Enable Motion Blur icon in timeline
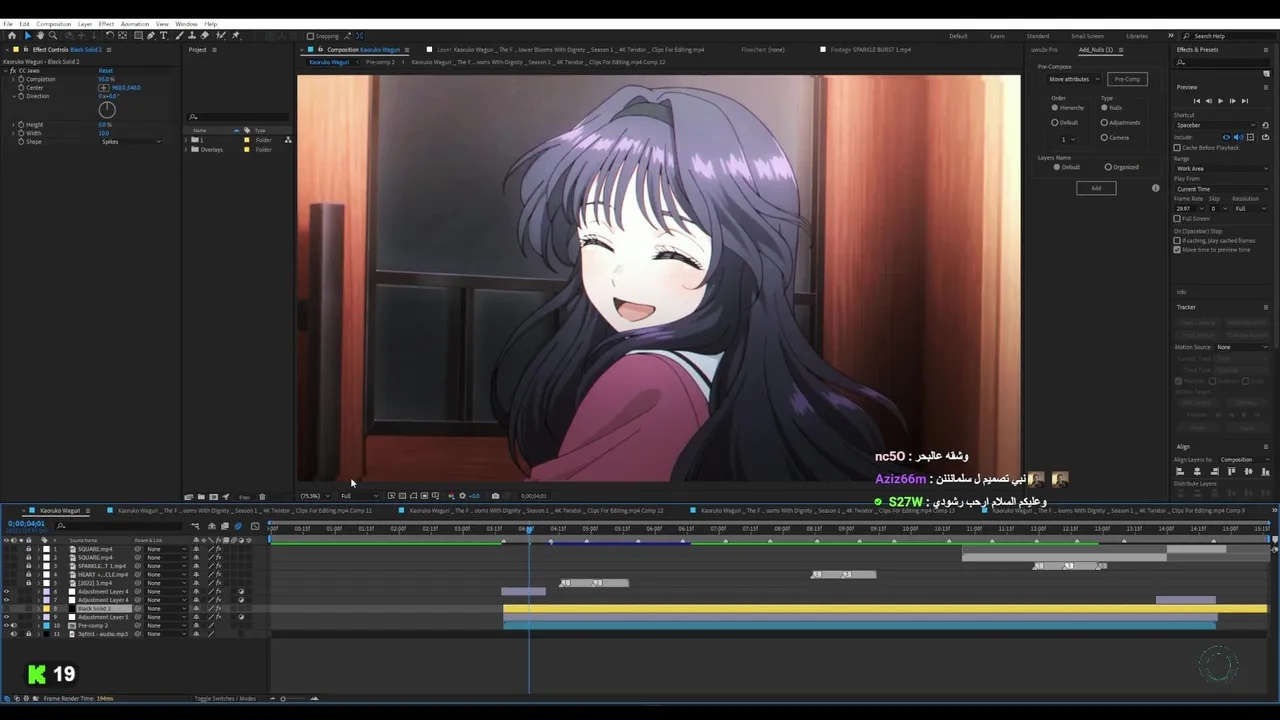Image resolution: width=1280 pixels, height=720 pixels. (x=238, y=526)
